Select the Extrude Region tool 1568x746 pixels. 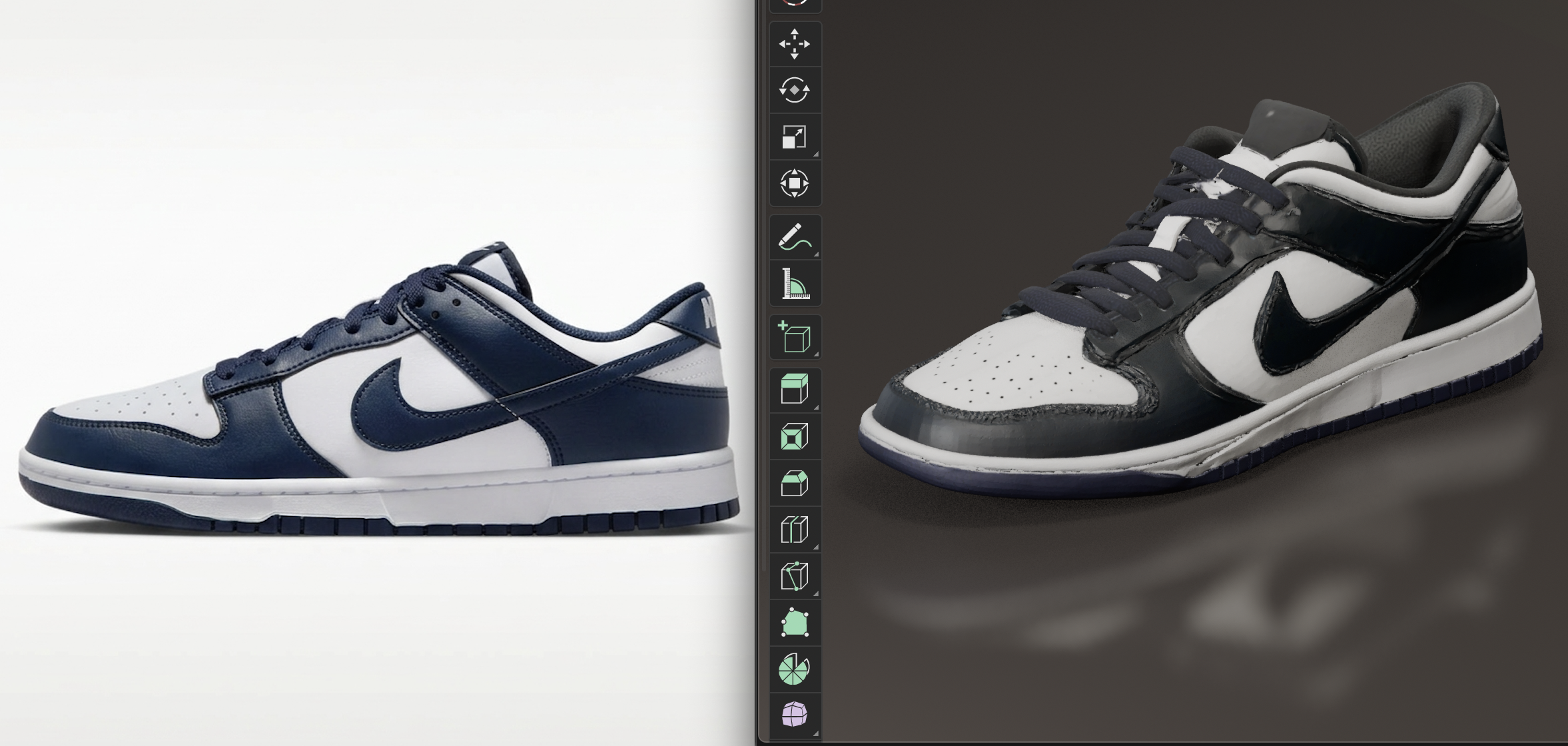[795, 390]
